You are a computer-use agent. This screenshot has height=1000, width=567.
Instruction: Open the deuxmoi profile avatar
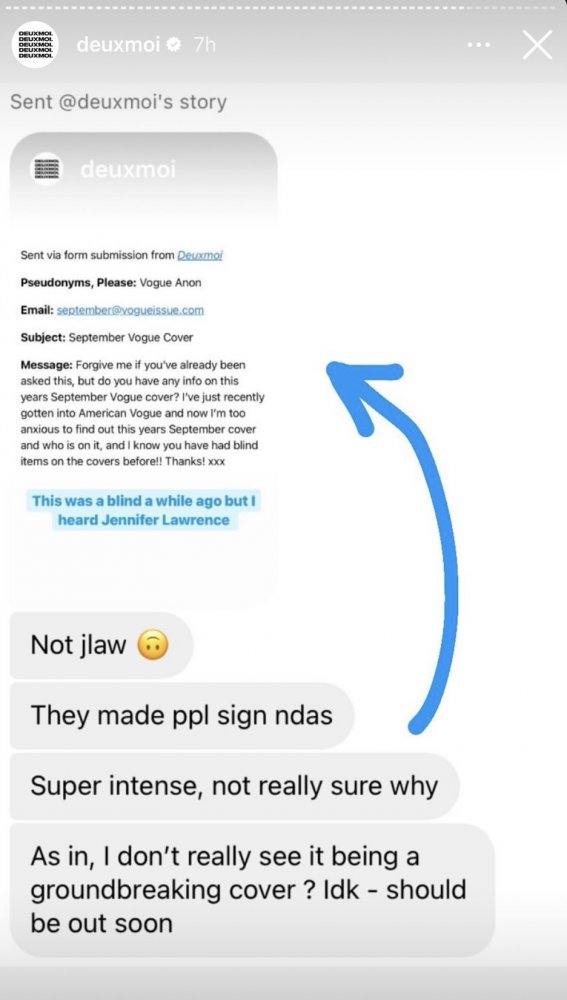35,45
